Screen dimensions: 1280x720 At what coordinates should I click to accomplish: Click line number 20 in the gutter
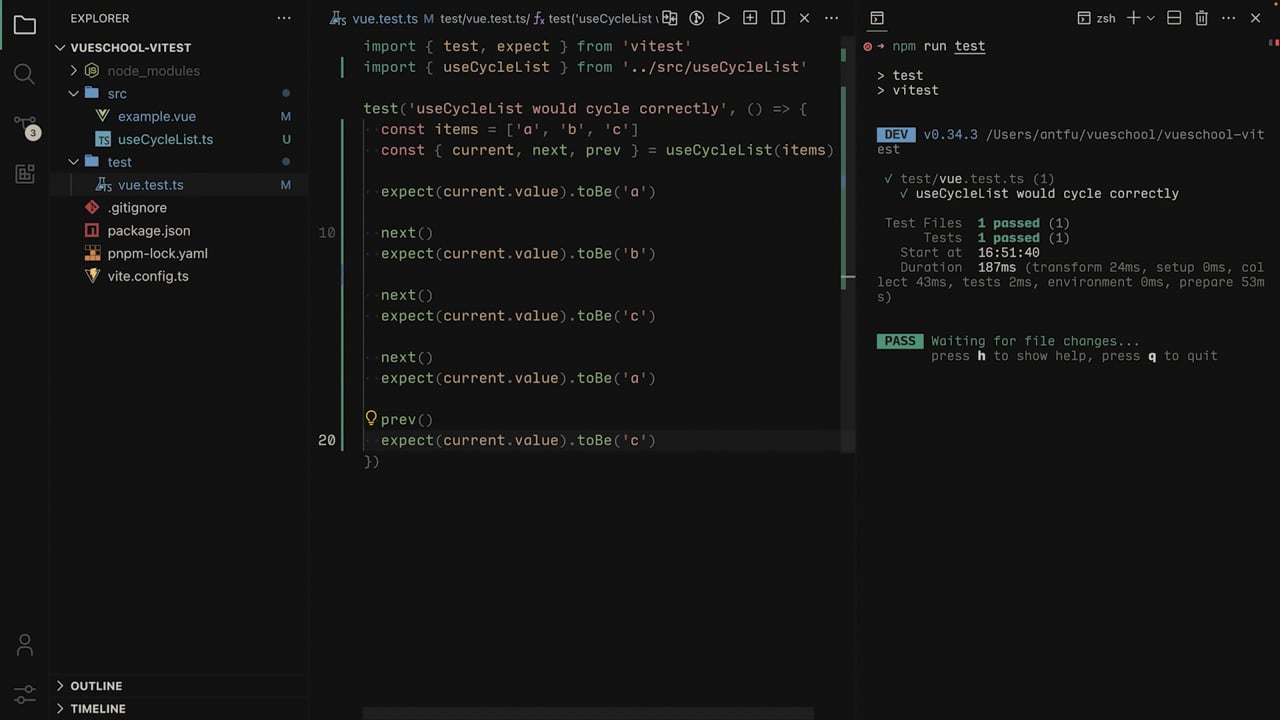(x=327, y=440)
